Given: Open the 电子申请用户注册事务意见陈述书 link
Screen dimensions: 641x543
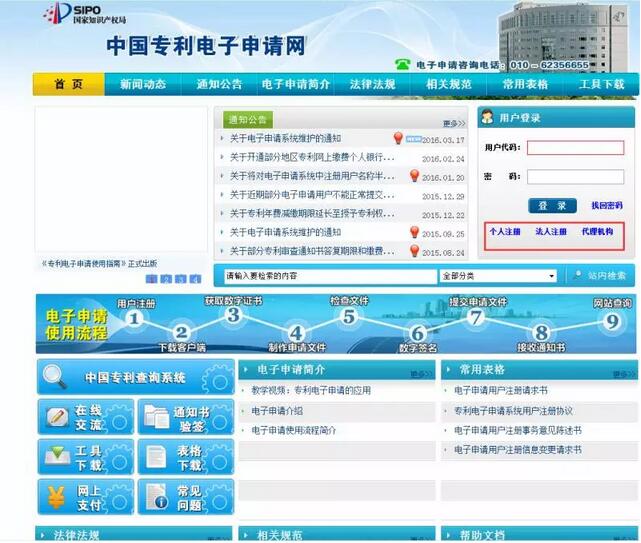Looking at the screenshot, I should click(518, 430).
